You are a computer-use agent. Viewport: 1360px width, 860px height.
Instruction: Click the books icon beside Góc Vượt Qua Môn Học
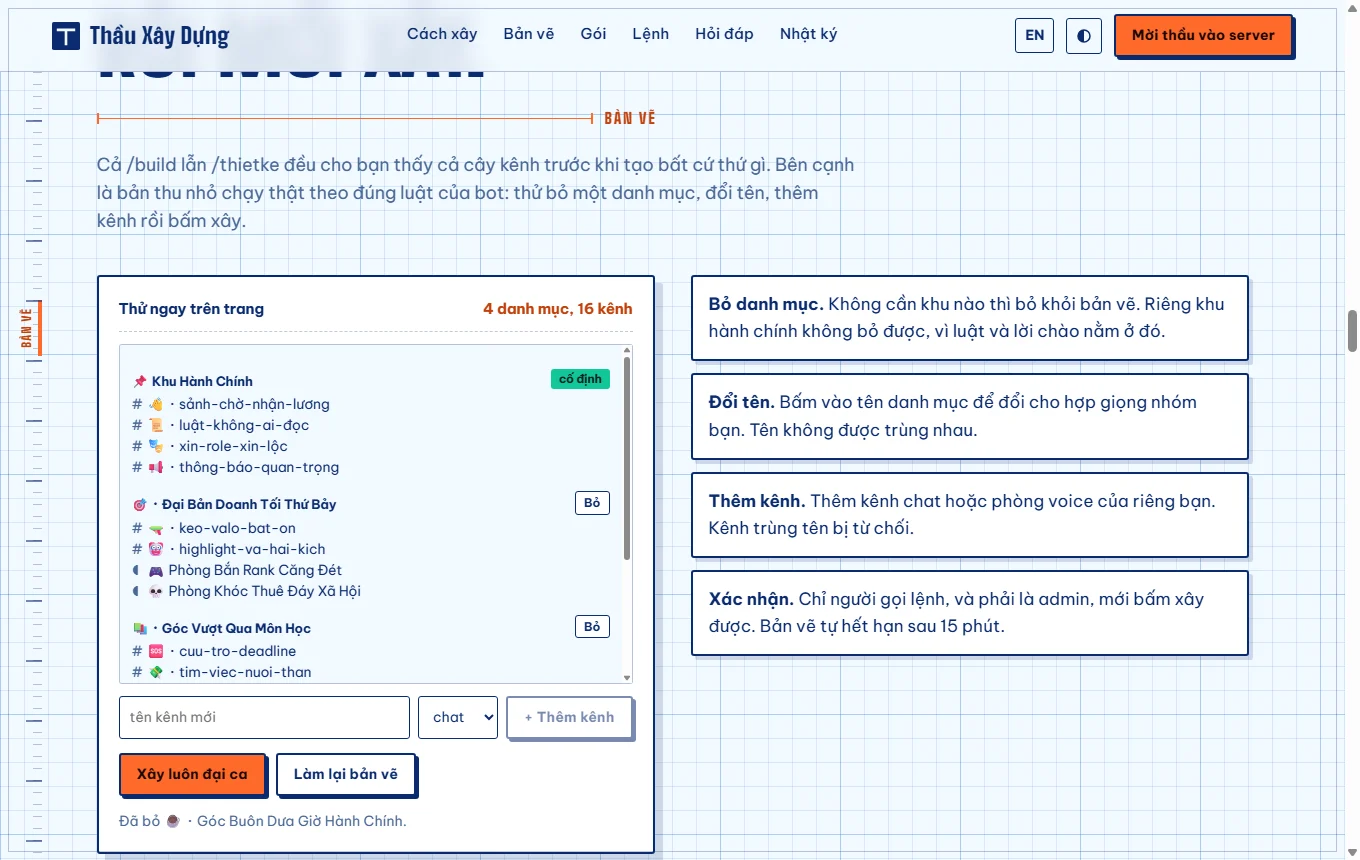139,628
